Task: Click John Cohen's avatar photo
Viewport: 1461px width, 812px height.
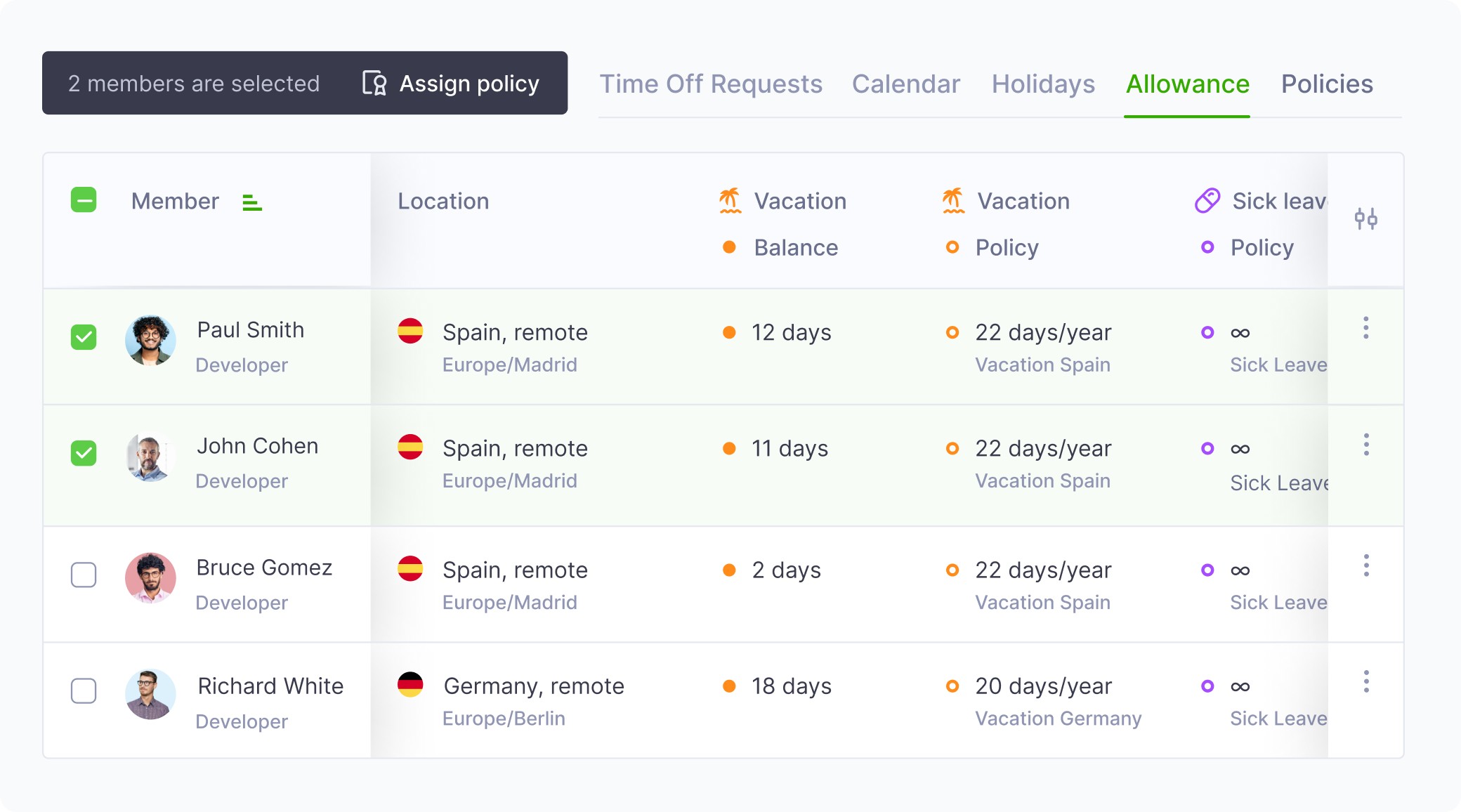Action: (x=150, y=457)
